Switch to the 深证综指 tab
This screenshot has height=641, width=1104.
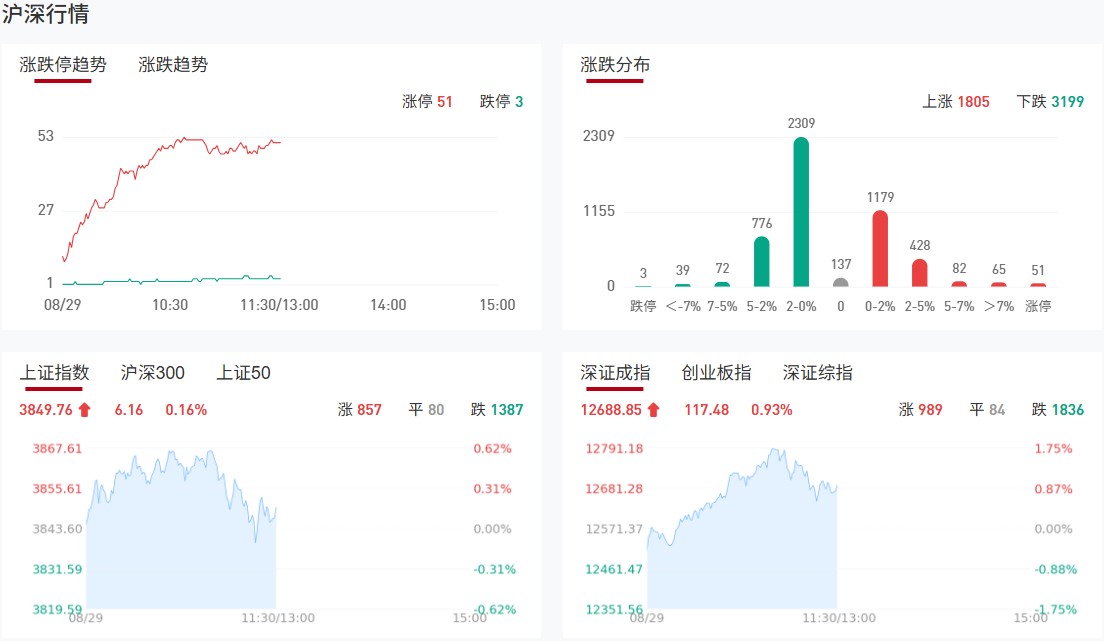pyautogui.click(x=818, y=373)
